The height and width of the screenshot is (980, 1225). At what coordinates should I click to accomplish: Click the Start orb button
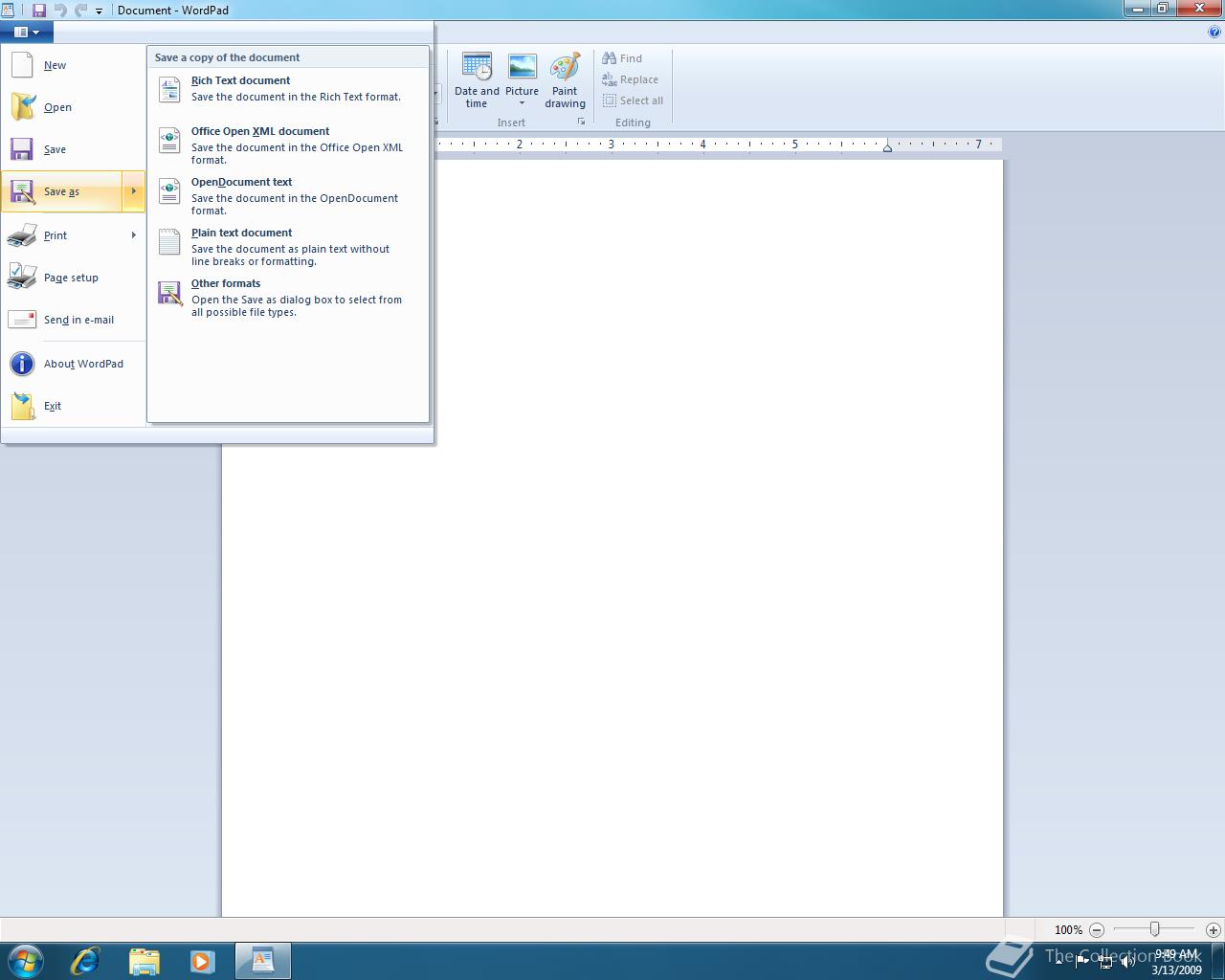coord(25,961)
